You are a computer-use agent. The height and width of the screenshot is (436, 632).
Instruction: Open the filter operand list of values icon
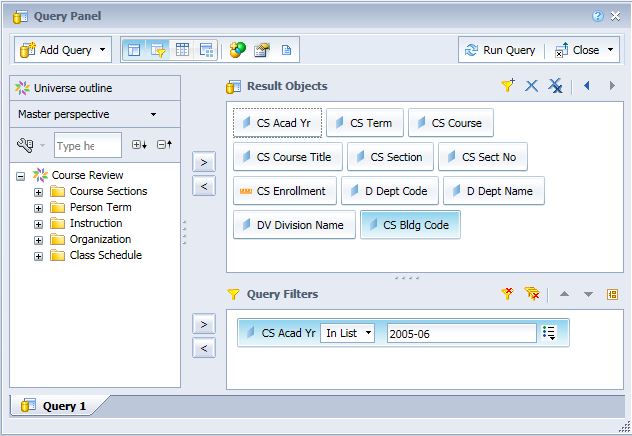pos(549,333)
